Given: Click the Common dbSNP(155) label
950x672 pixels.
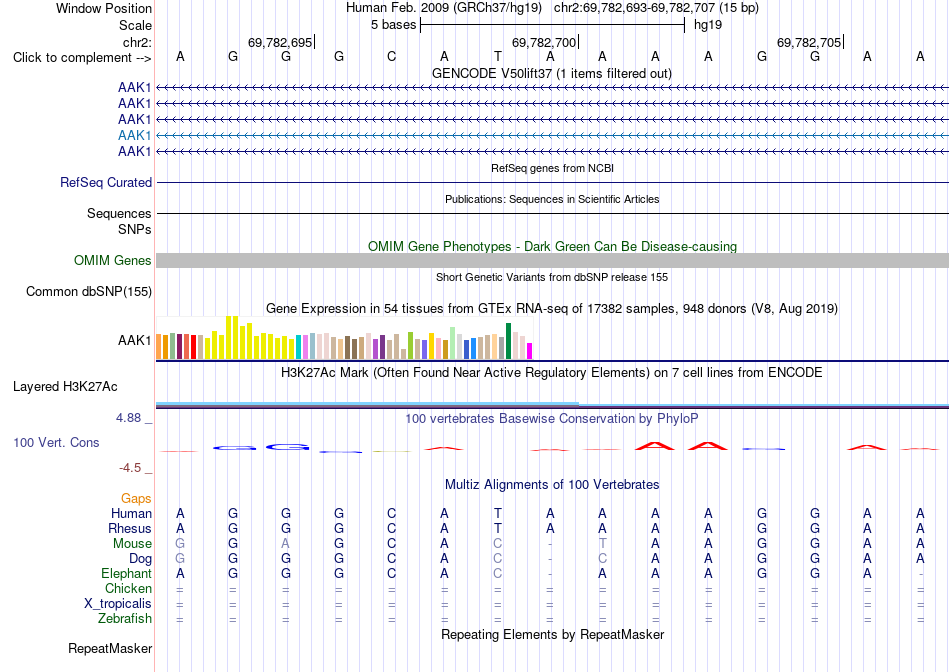Looking at the screenshot, I should (89, 291).
